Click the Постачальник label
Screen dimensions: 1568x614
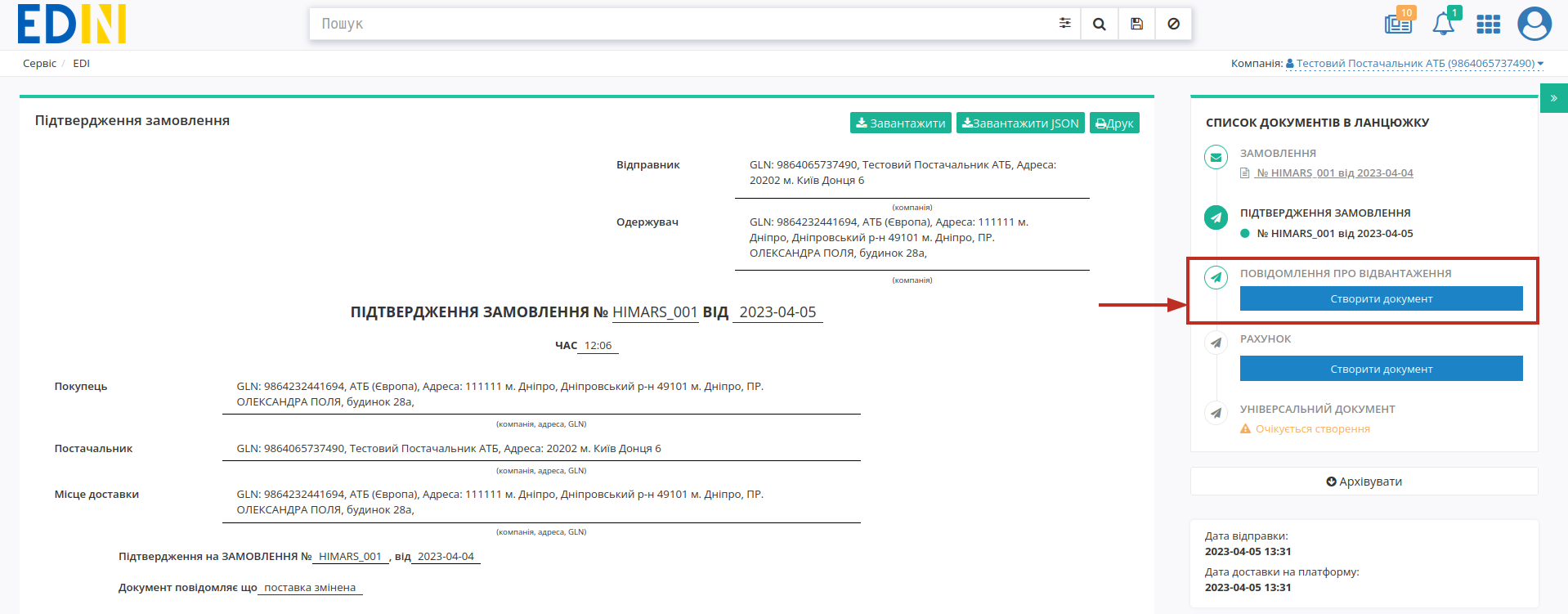click(93, 448)
